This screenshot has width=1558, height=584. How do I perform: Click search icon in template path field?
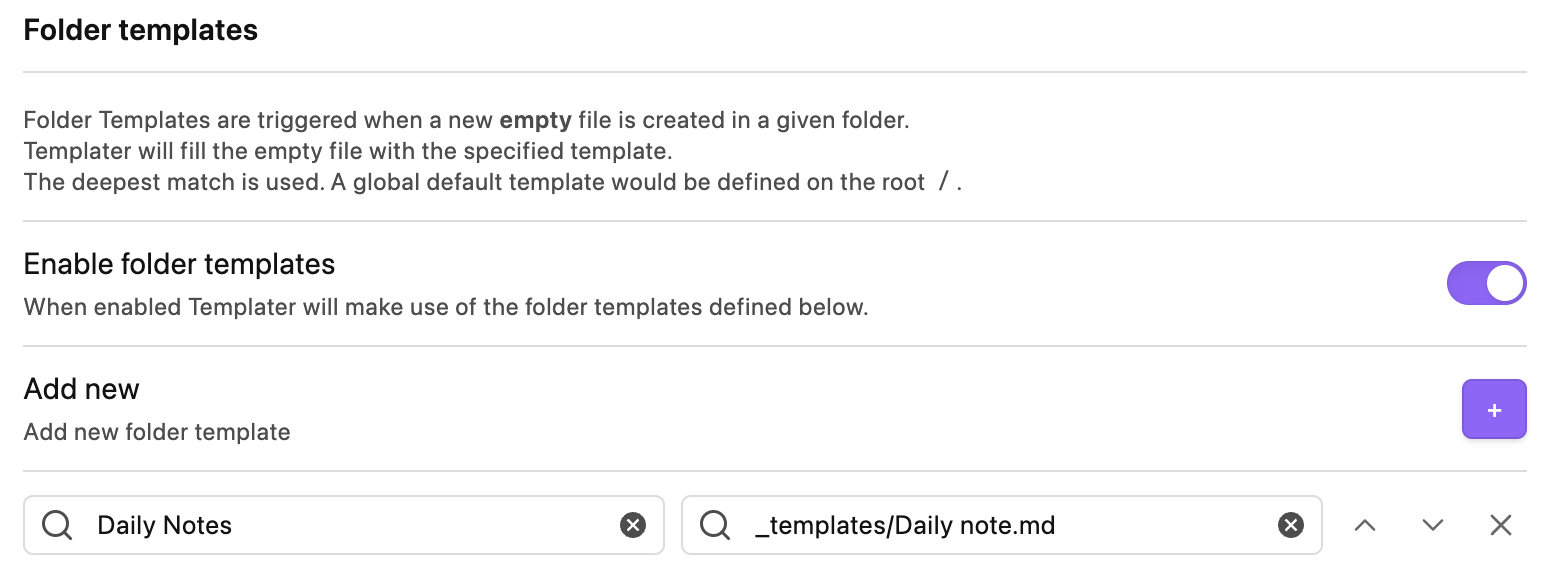(x=715, y=525)
